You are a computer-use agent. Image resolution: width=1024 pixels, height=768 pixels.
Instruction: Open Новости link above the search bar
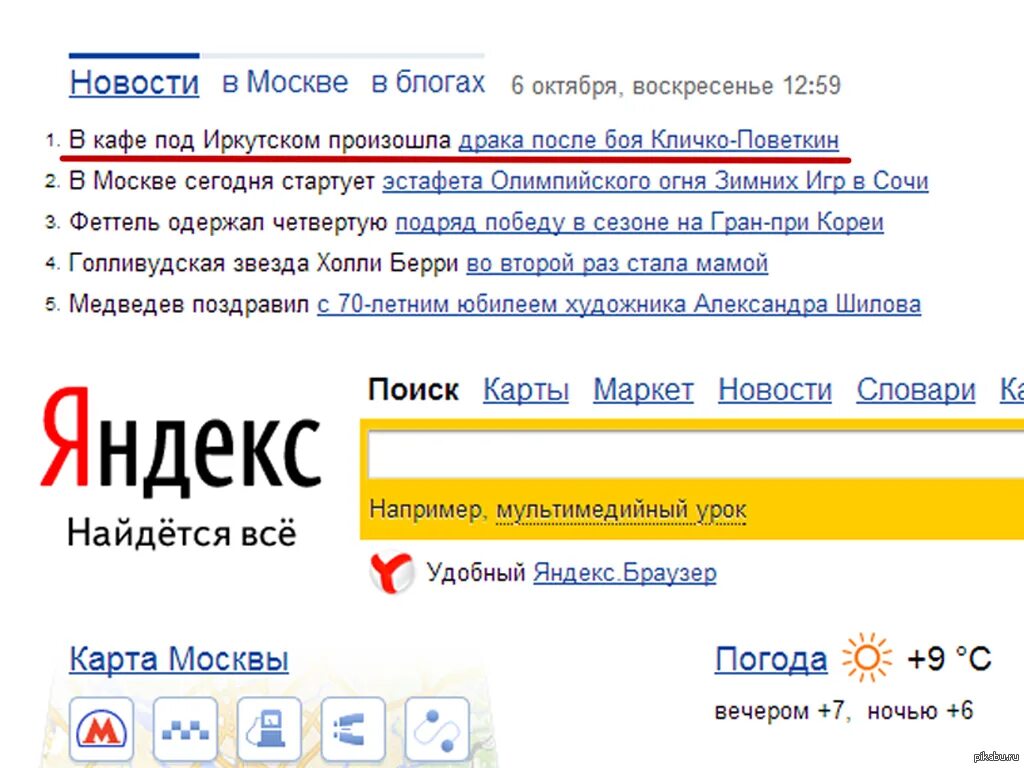tap(775, 390)
